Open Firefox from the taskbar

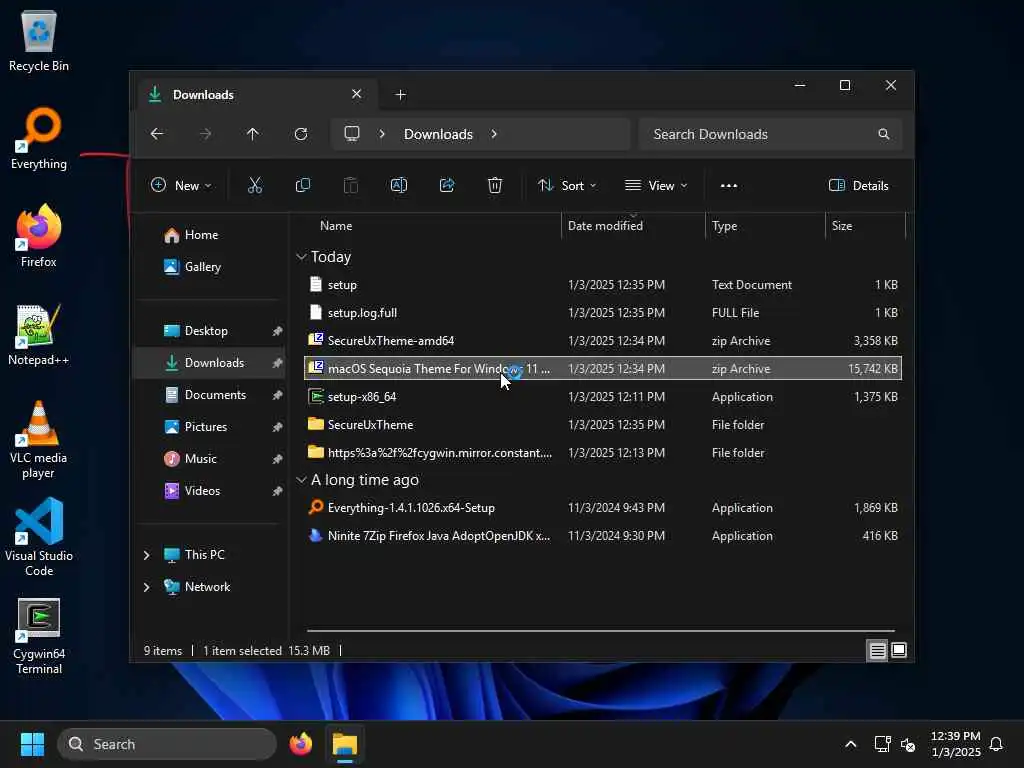pos(300,744)
